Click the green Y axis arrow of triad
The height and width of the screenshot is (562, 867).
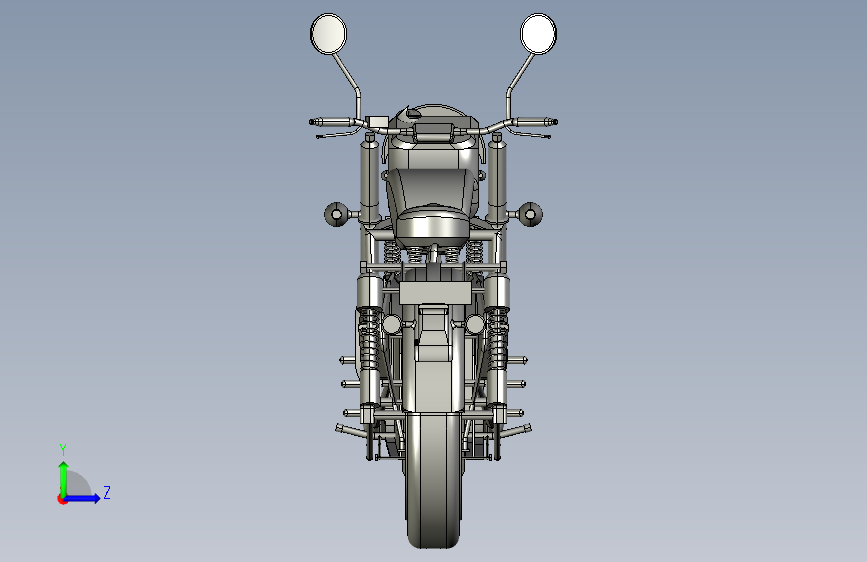[64, 478]
